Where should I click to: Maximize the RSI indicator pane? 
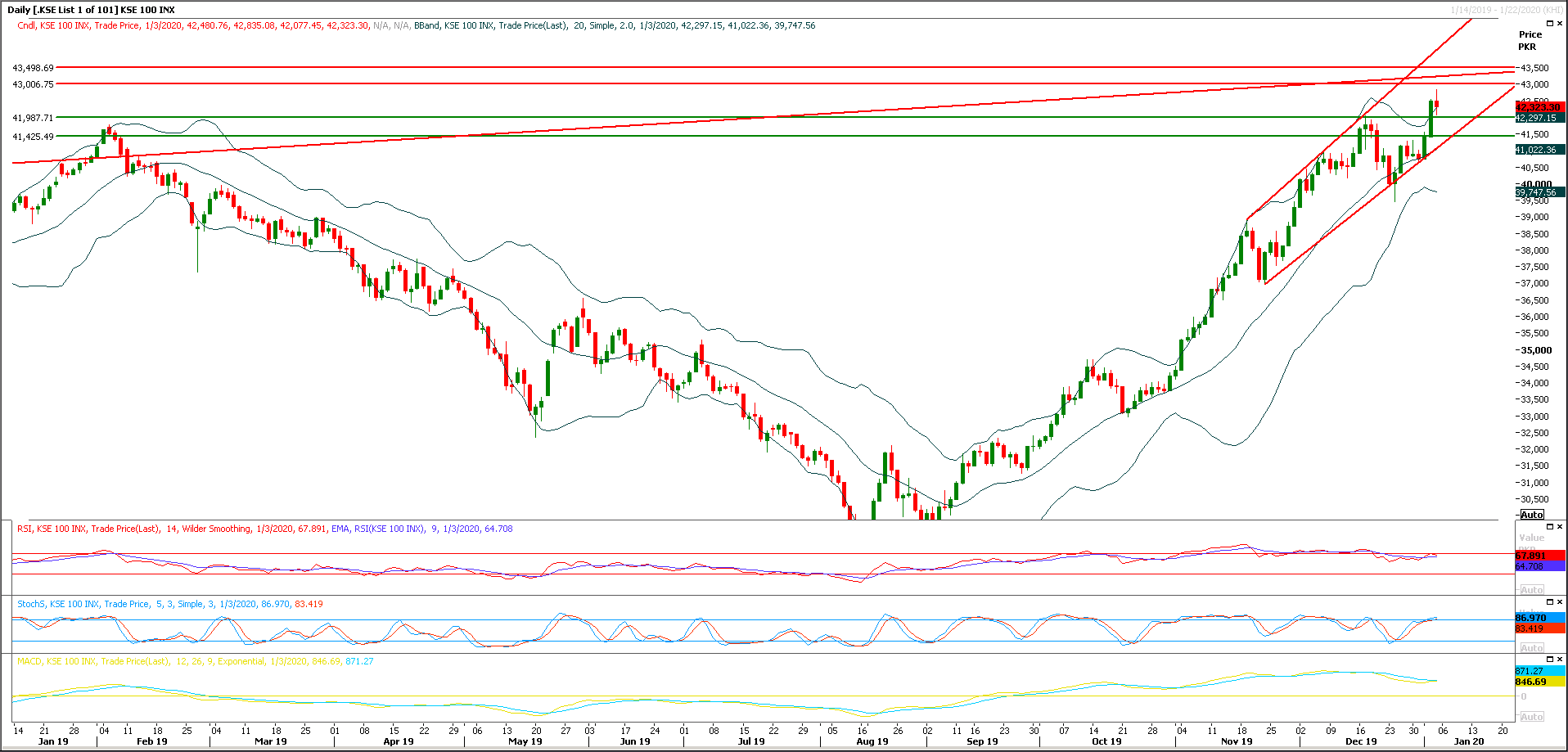1550,526
